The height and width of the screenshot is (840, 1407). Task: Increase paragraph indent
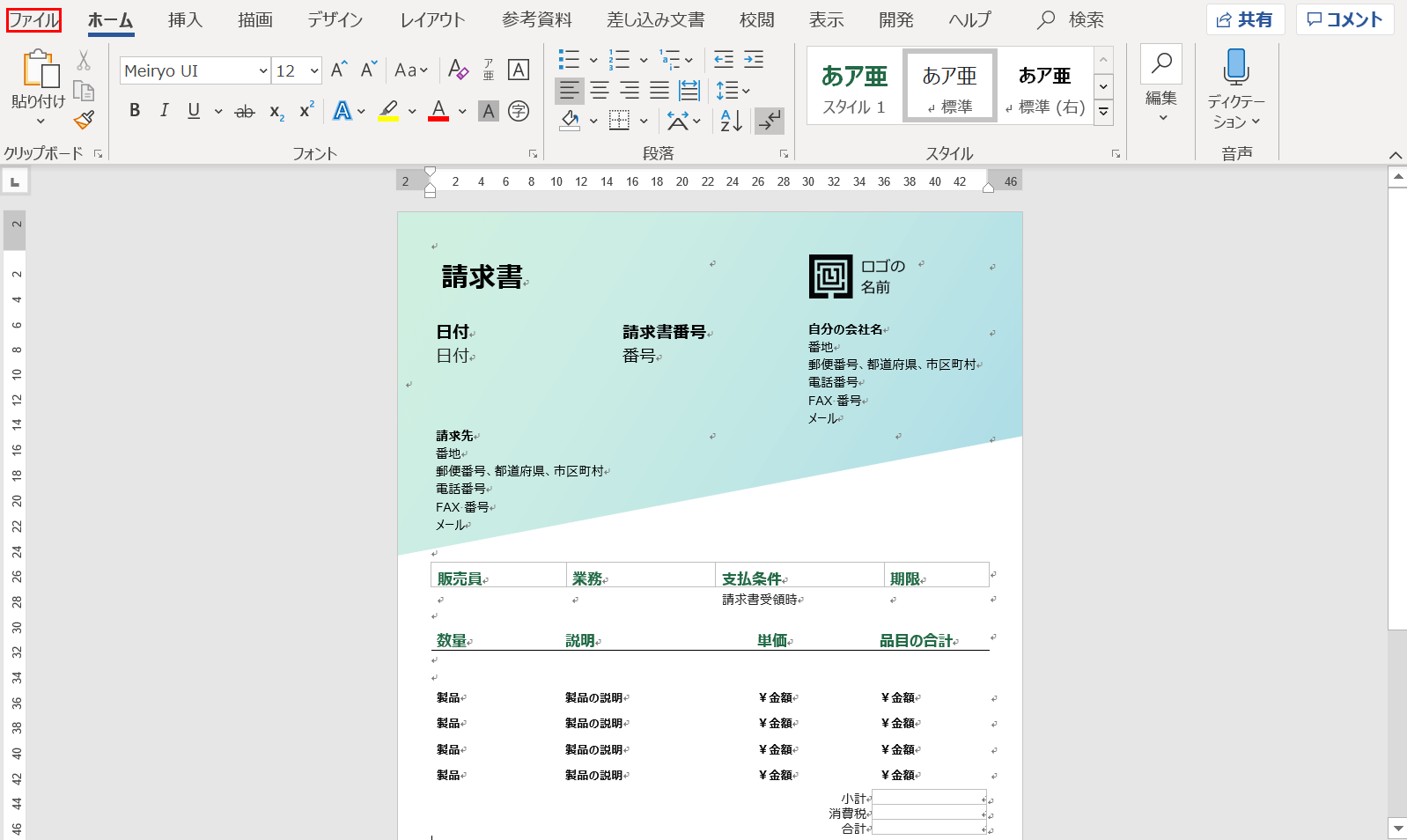click(754, 60)
